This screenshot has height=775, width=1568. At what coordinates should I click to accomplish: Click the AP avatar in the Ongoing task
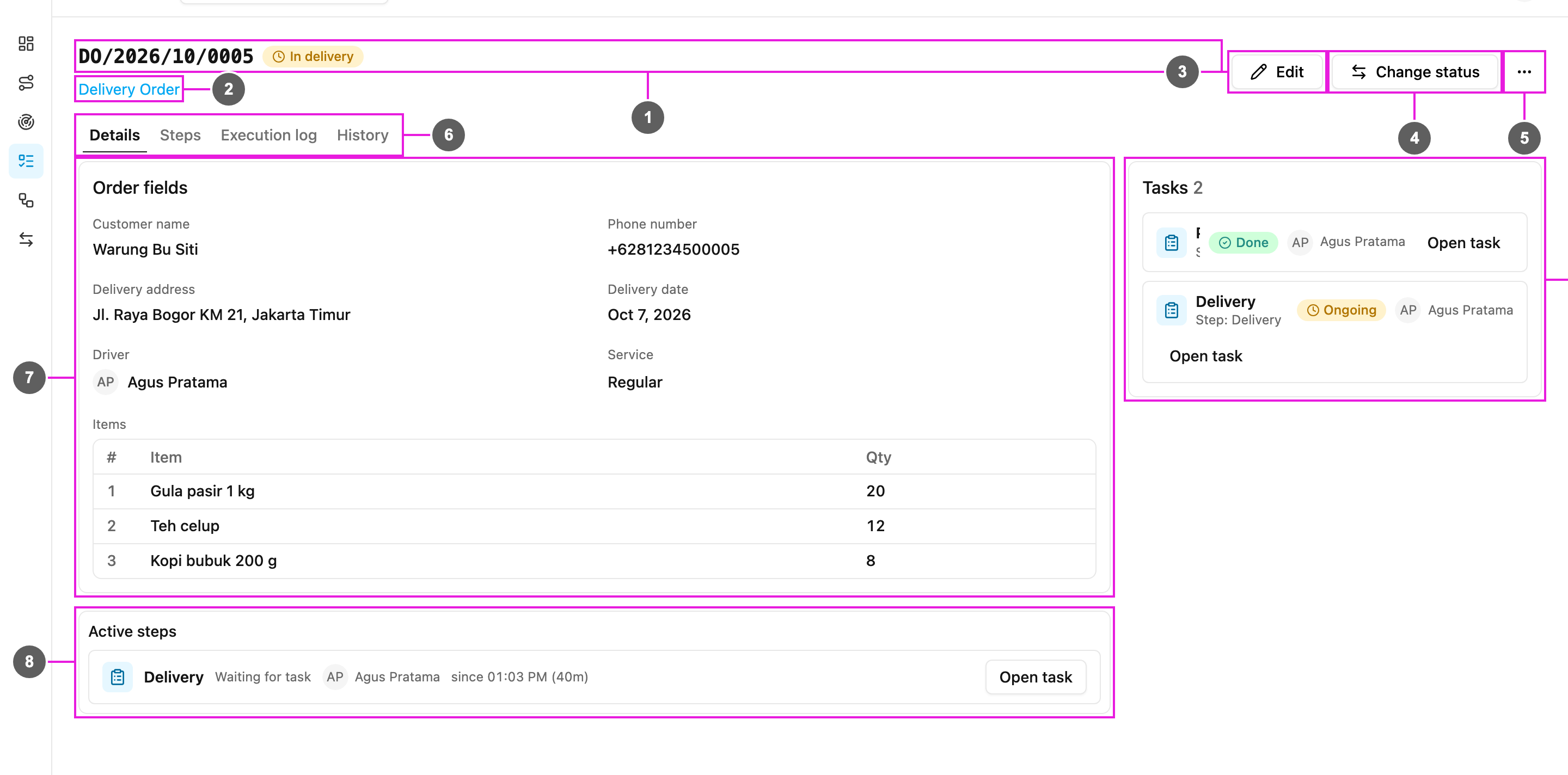(x=1407, y=310)
